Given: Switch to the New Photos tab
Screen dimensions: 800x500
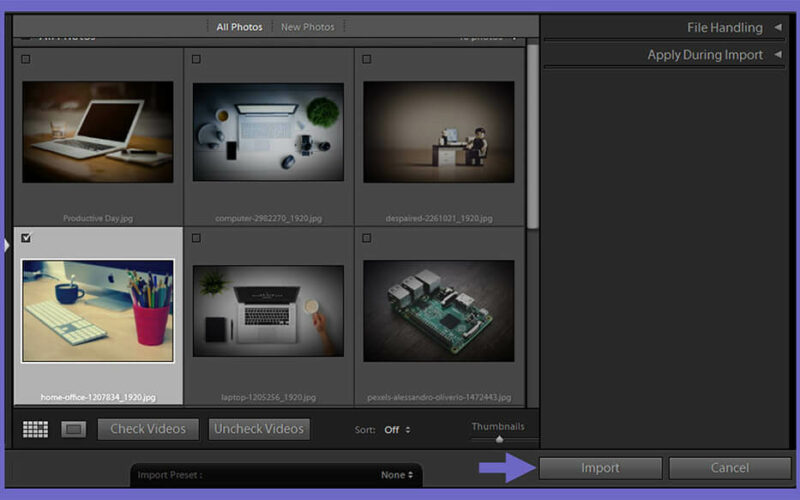Looking at the screenshot, I should [x=308, y=27].
